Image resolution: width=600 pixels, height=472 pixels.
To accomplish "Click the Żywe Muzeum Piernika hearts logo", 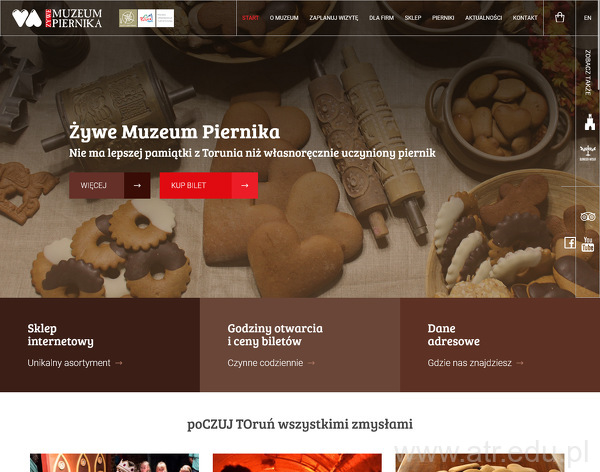I will coord(26,18).
